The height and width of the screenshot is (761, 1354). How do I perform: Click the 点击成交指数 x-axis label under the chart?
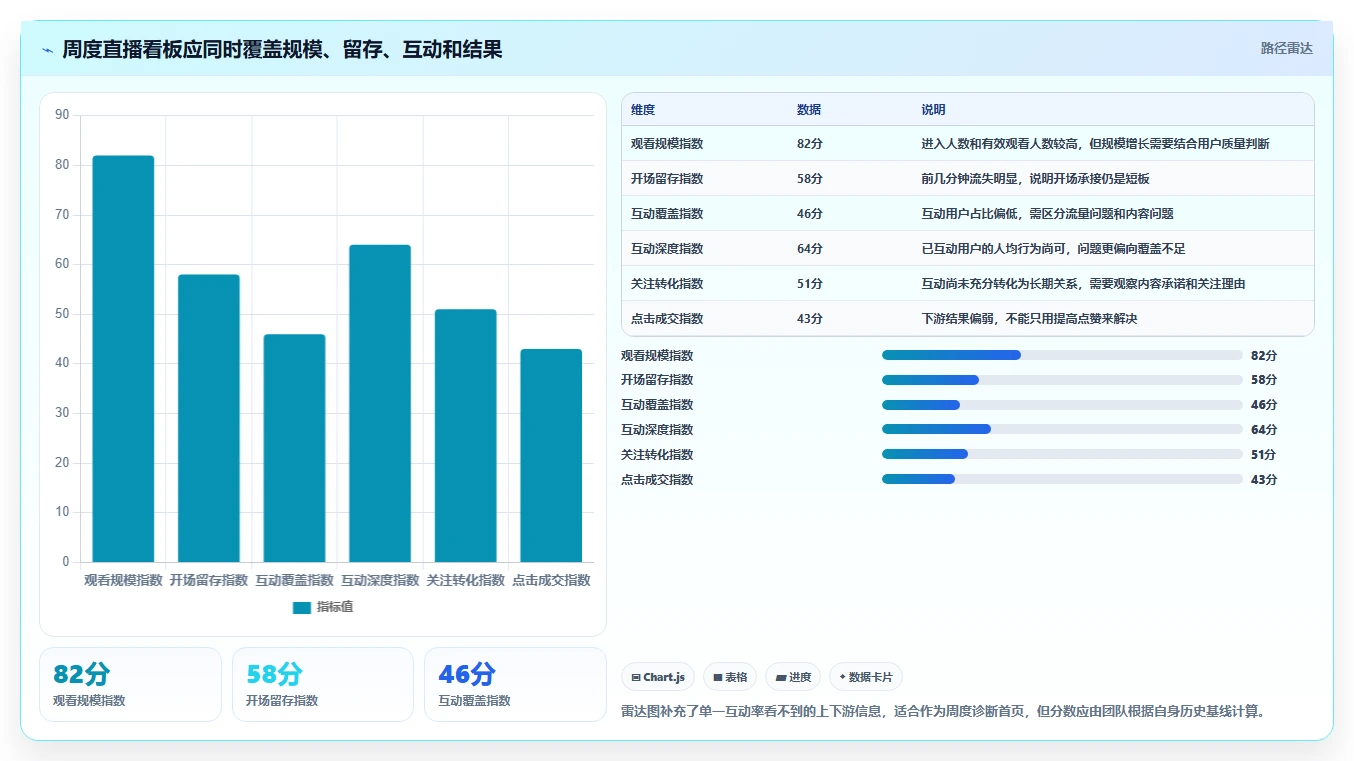tap(551, 580)
